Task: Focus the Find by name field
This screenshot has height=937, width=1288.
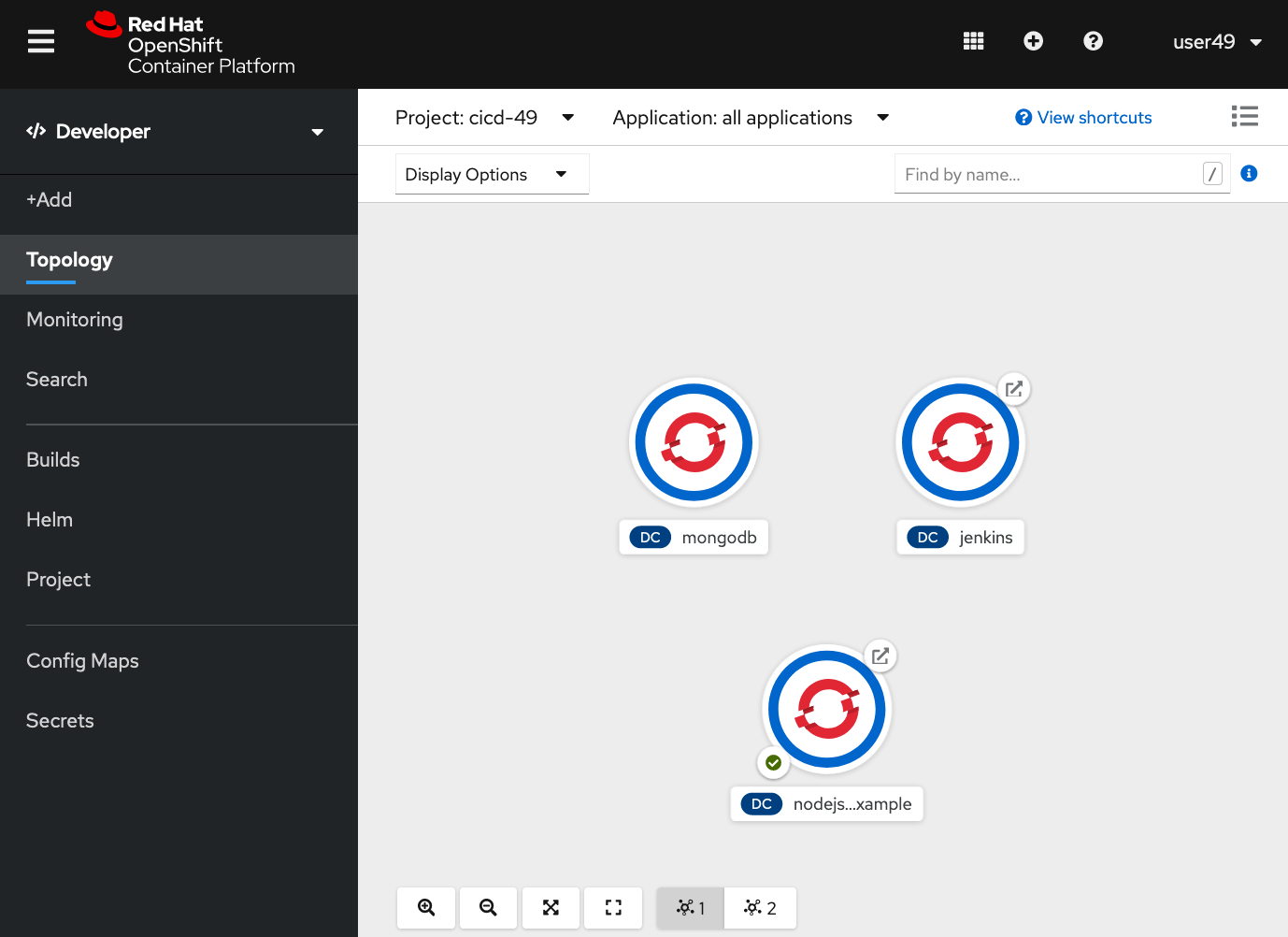Action: point(1062,175)
